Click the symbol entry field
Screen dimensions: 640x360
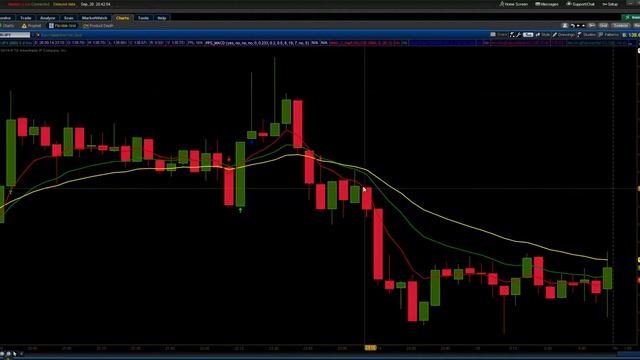(15, 35)
